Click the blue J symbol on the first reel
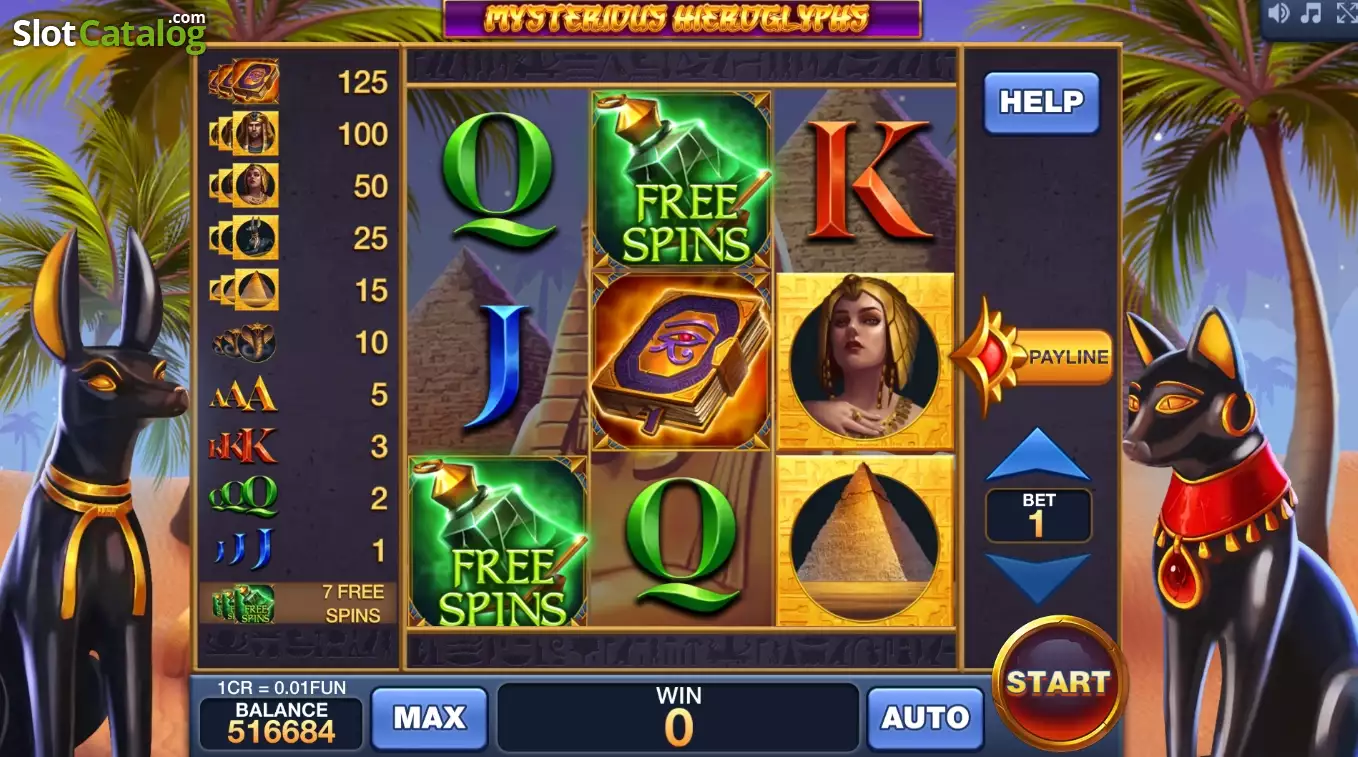This screenshot has height=757, width=1358. click(x=506, y=366)
